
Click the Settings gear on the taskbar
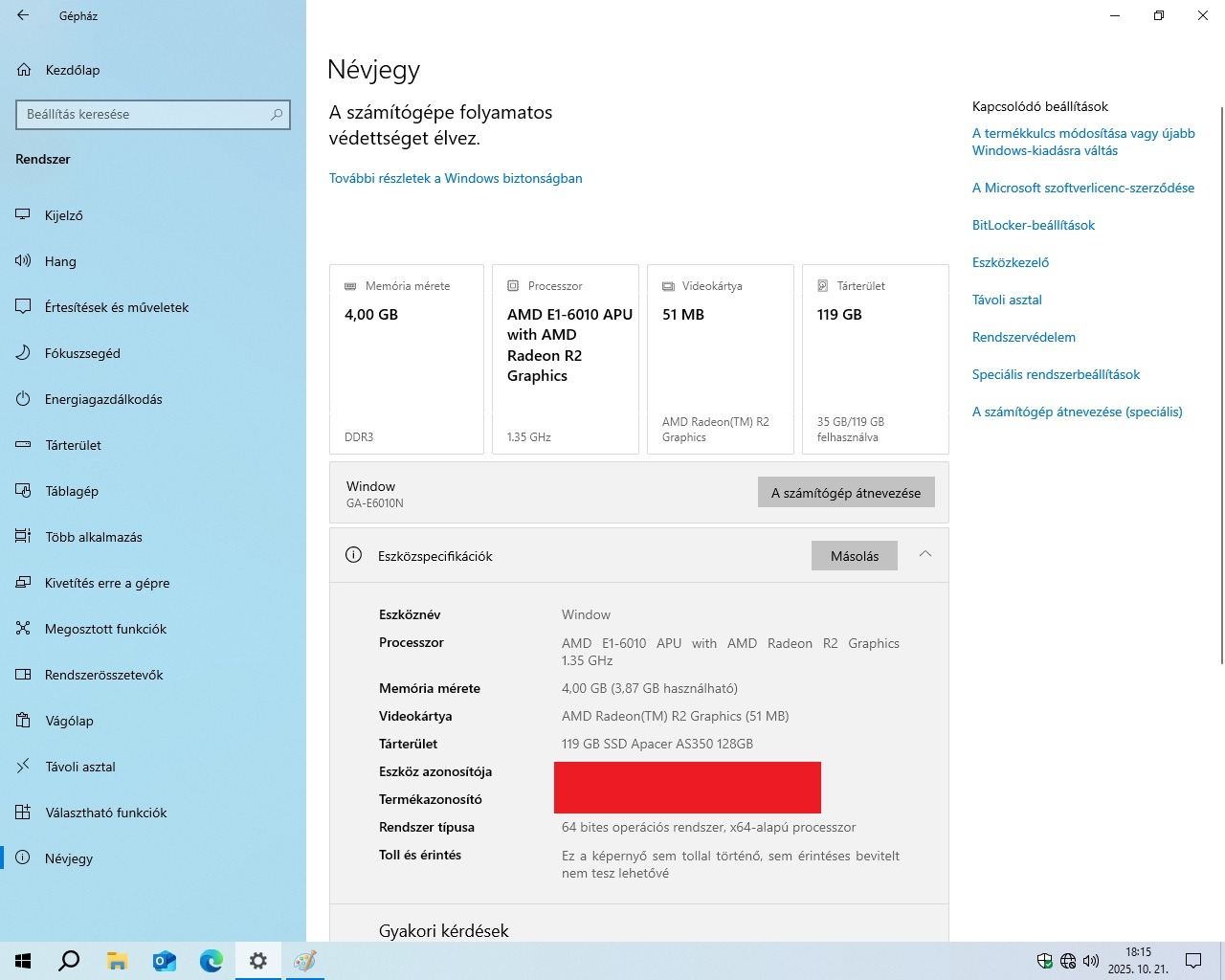pos(257,961)
